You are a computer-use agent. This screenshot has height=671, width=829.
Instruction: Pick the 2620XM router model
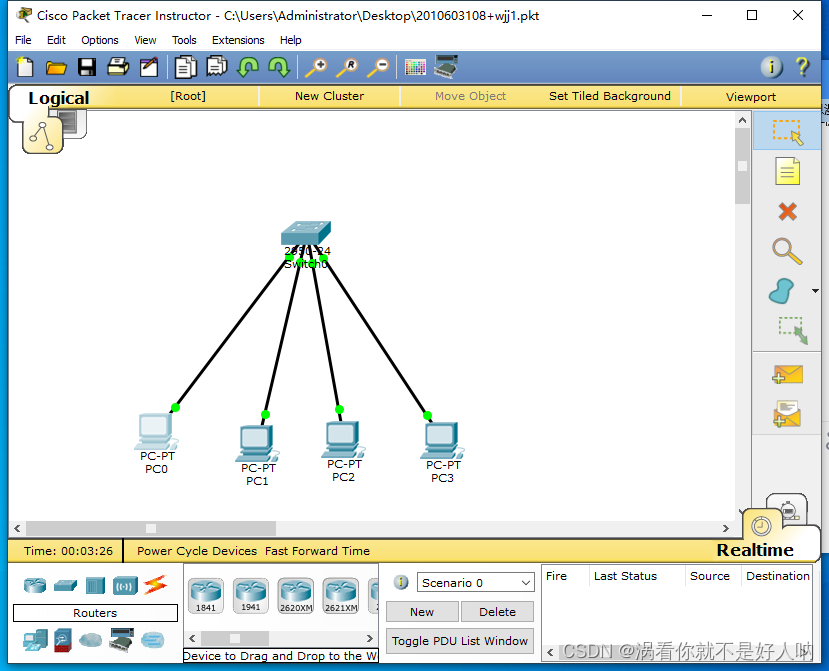coord(296,595)
